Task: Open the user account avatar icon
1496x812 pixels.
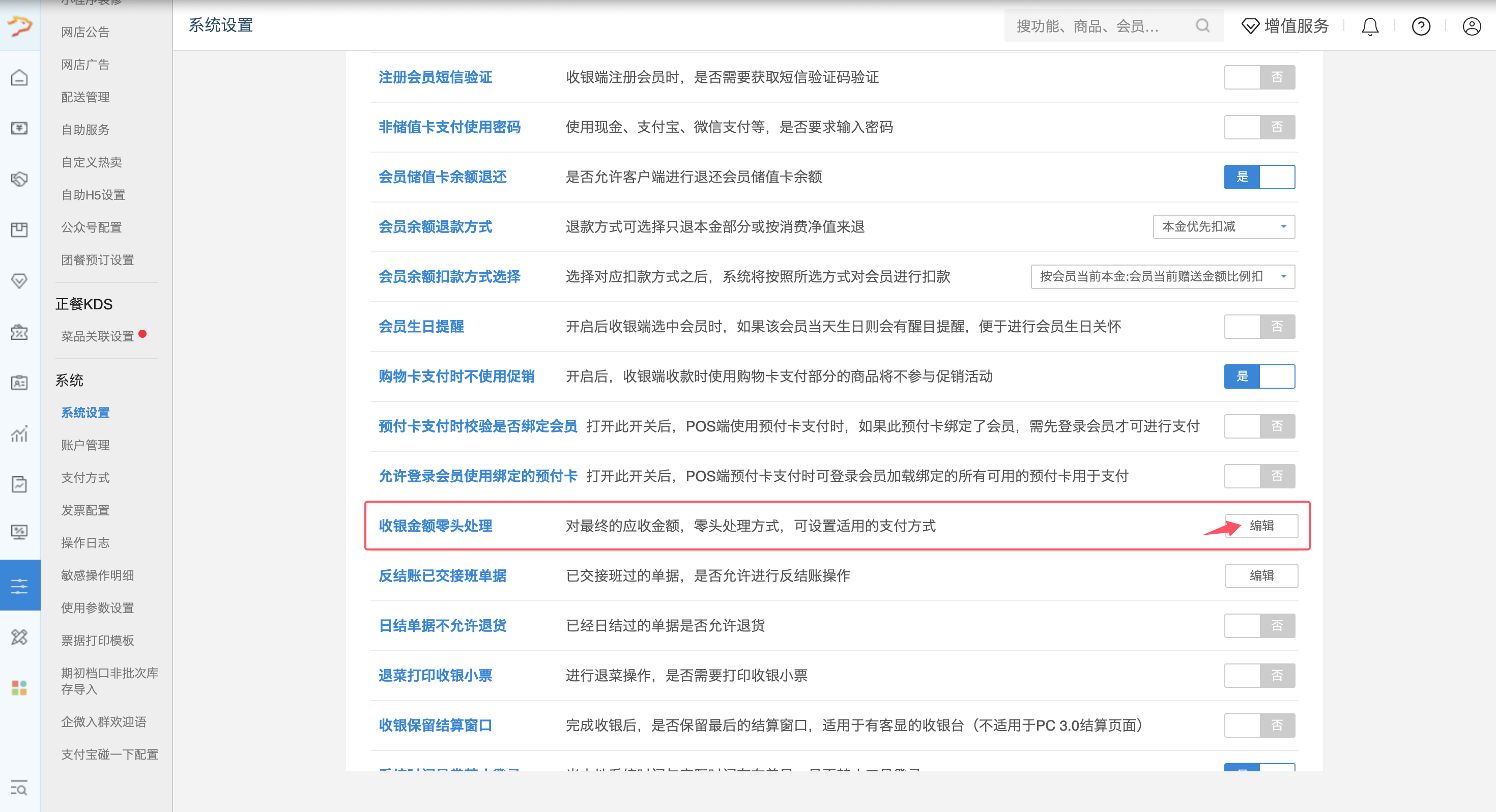Action: click(1472, 26)
